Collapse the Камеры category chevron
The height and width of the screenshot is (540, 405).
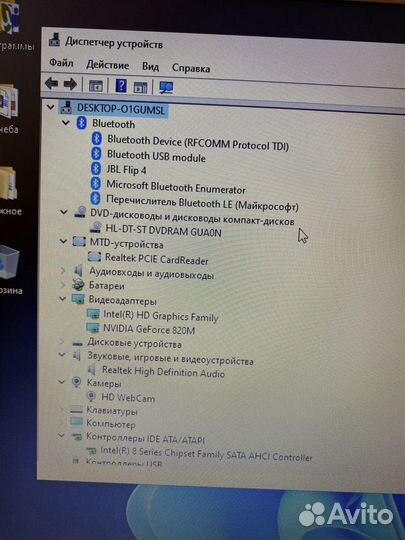62,382
